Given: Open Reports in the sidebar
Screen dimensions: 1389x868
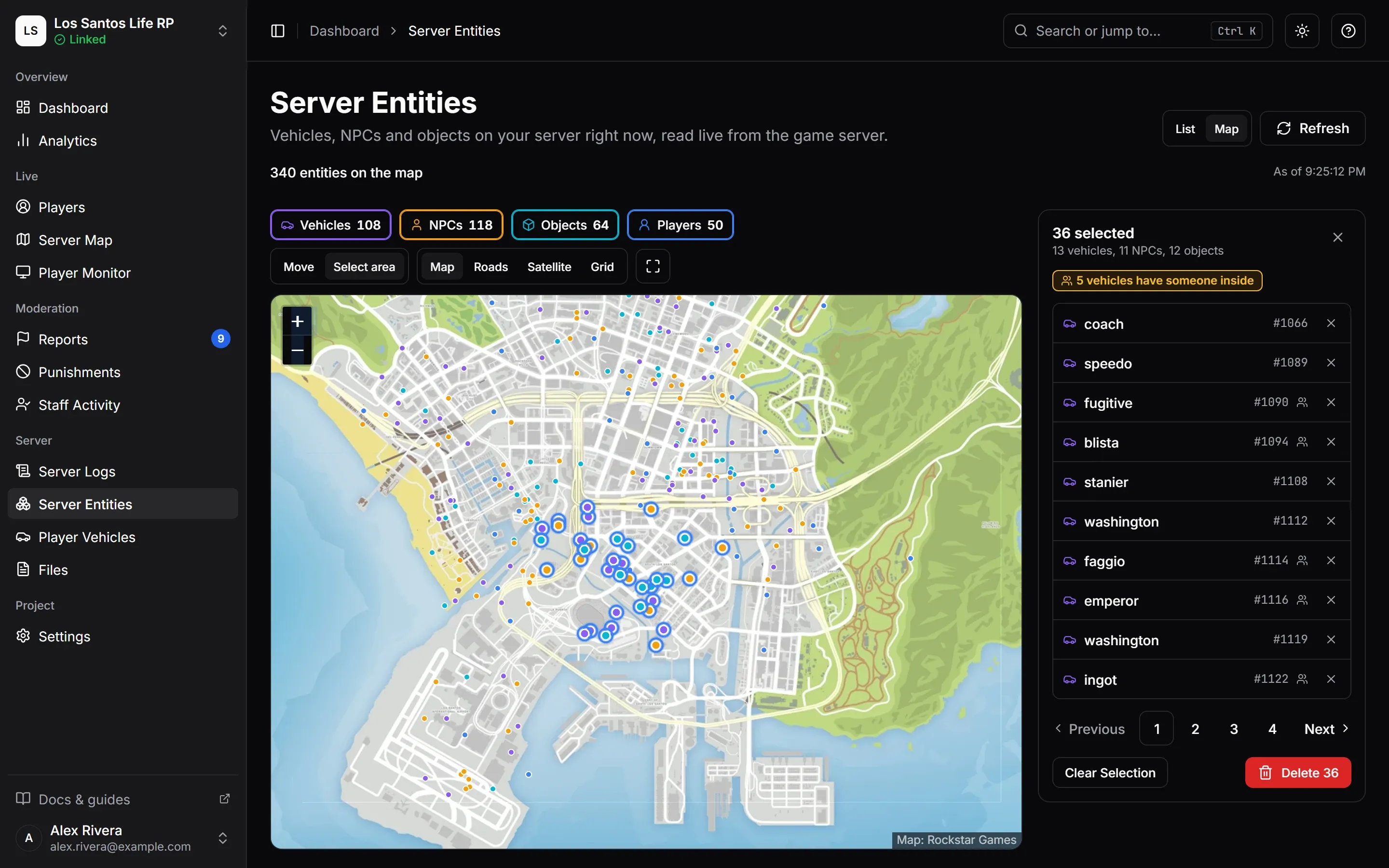Looking at the screenshot, I should coord(123,339).
